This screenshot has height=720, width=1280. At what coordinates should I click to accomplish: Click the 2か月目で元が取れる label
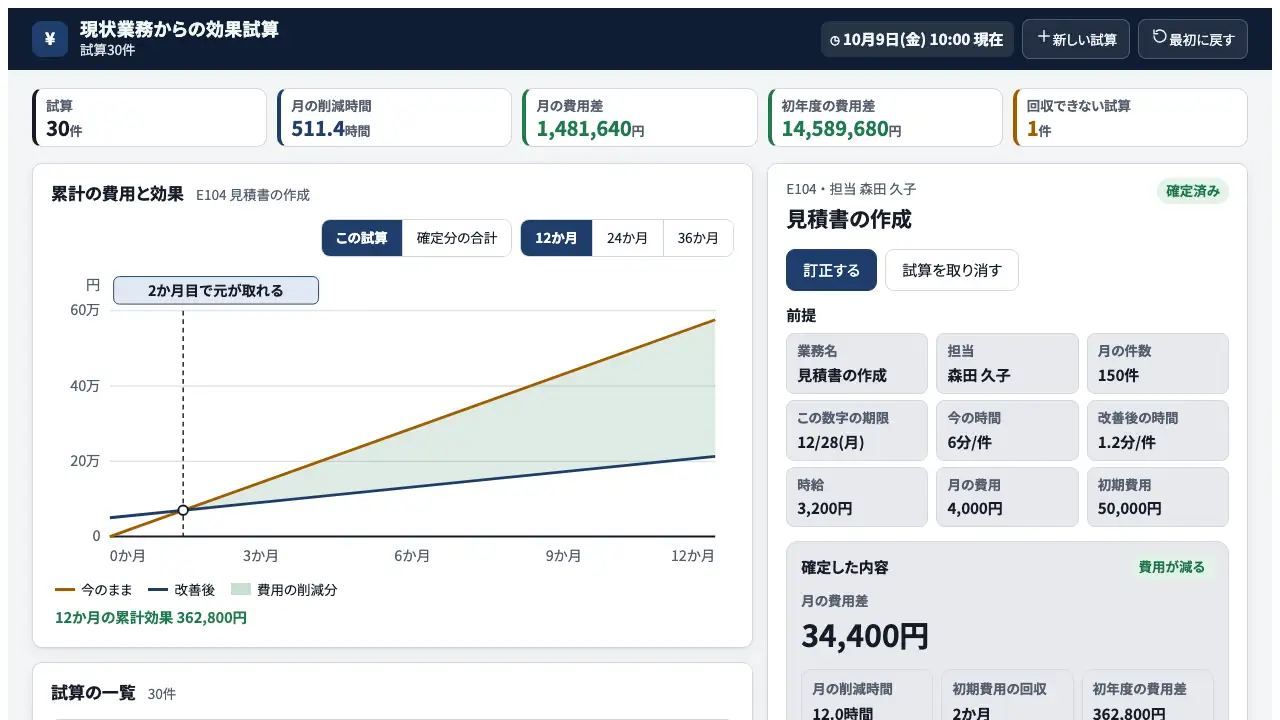pyautogui.click(x=216, y=290)
